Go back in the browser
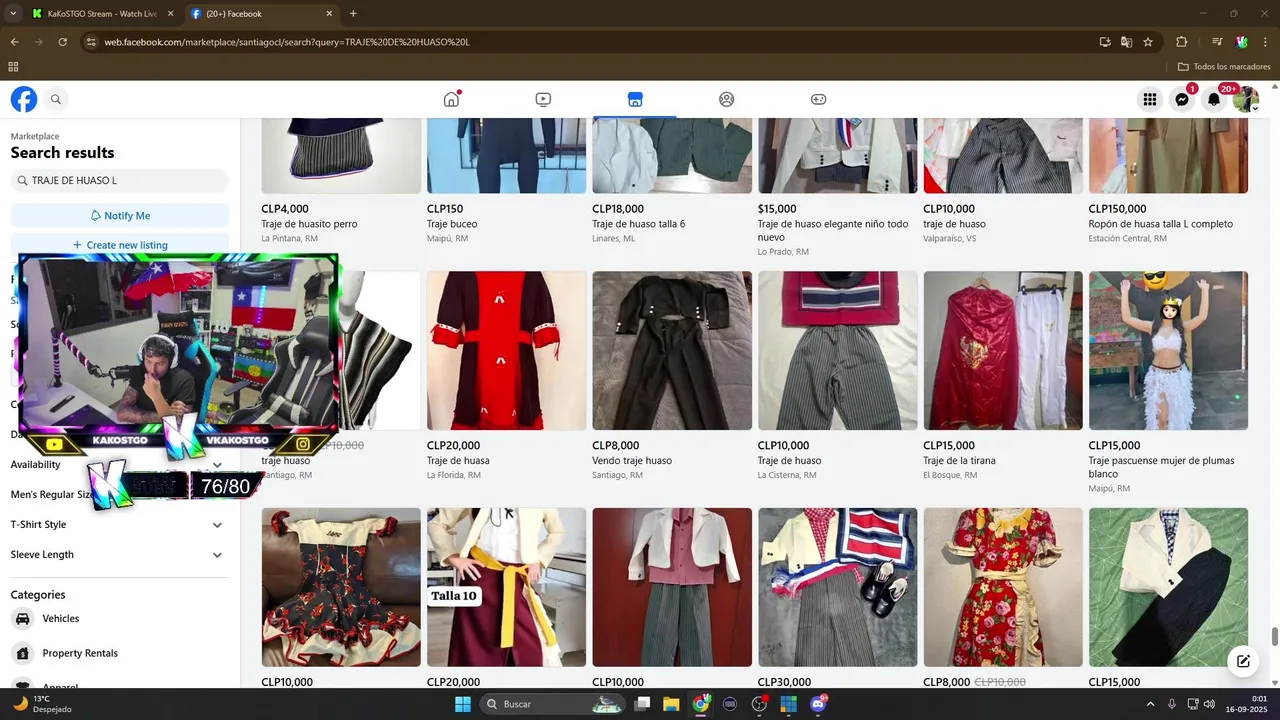The width and height of the screenshot is (1280, 720). [x=14, y=42]
